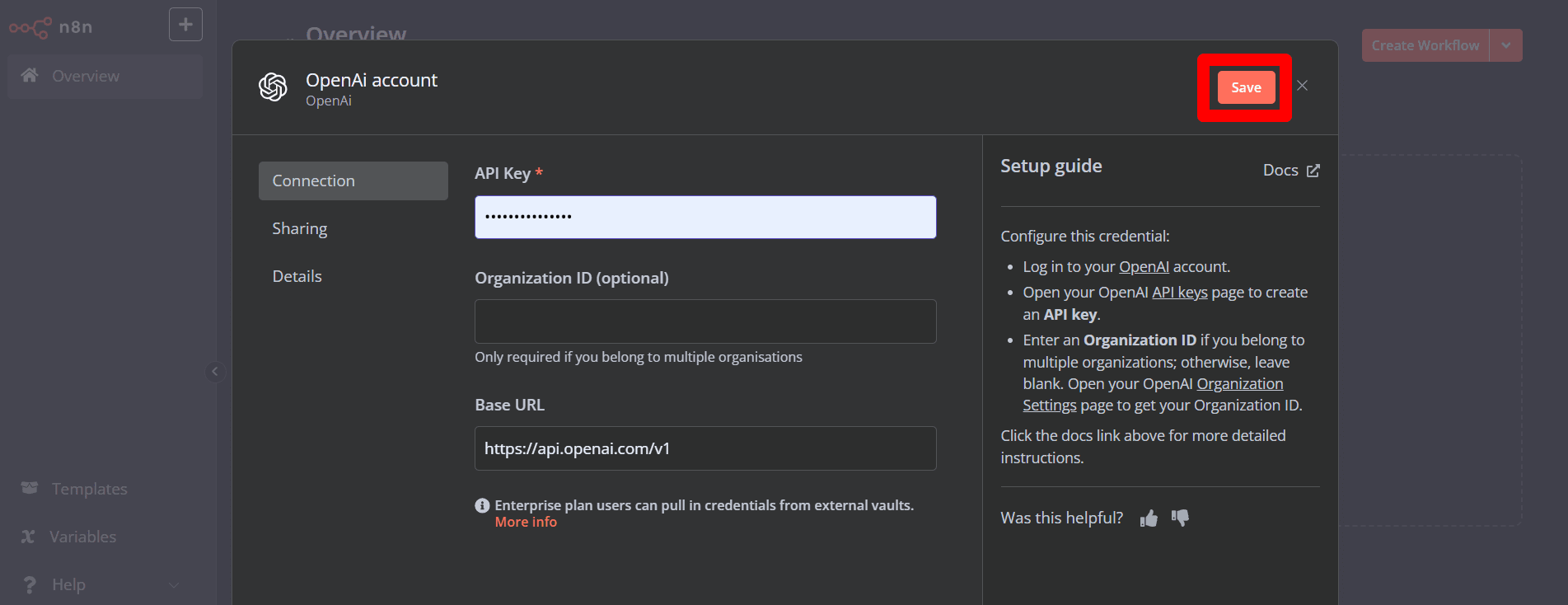Image resolution: width=1568 pixels, height=605 pixels.
Task: Expand the Help menu in sidebar
Action: 105,584
